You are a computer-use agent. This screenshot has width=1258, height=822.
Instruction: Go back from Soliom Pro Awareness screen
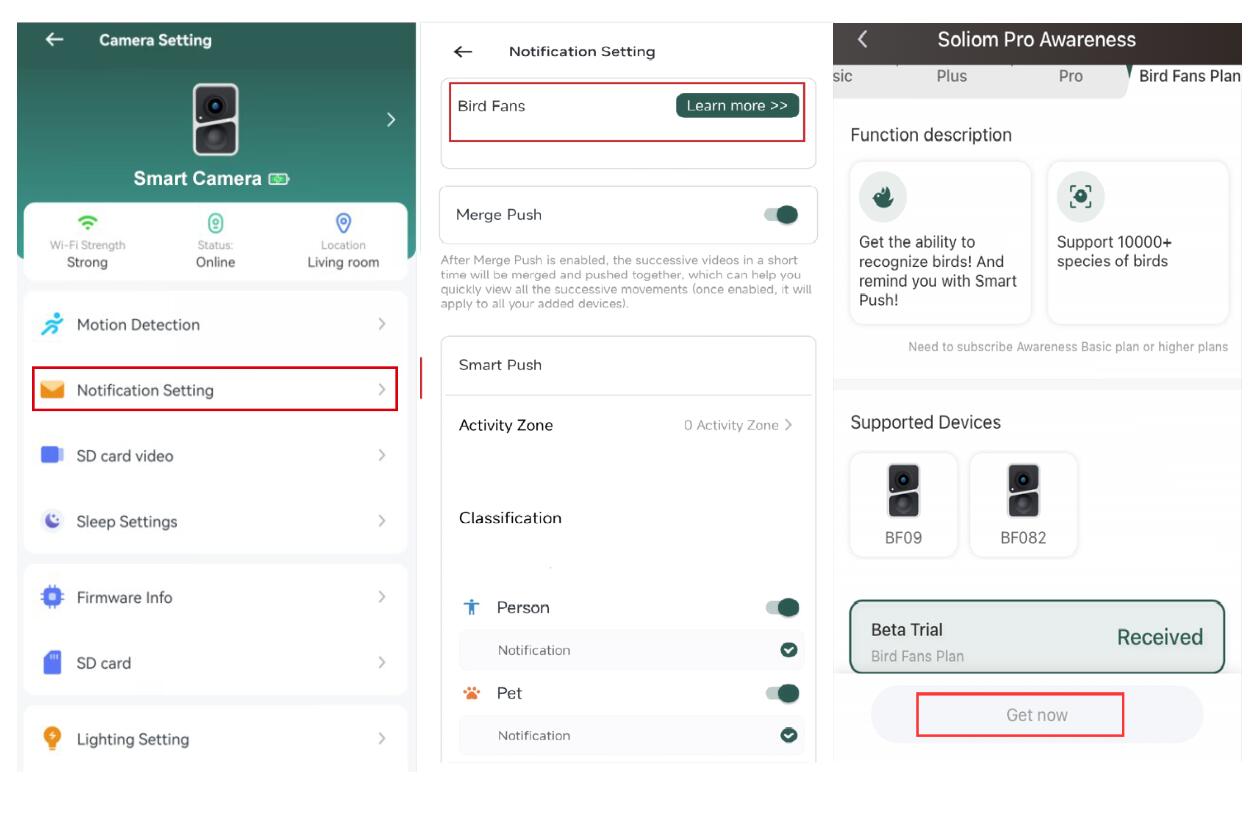point(863,40)
